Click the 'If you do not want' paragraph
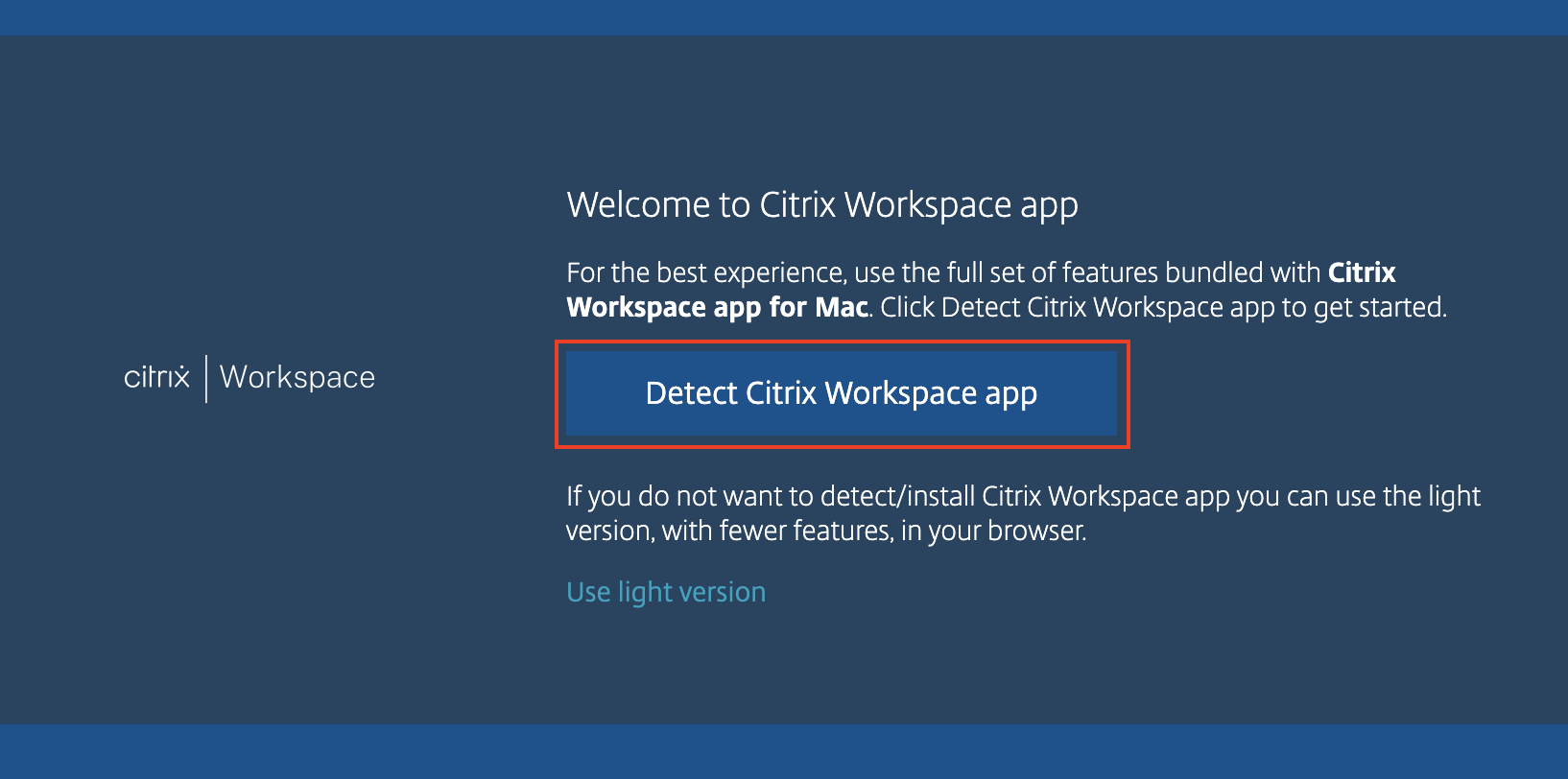 tap(1022, 496)
